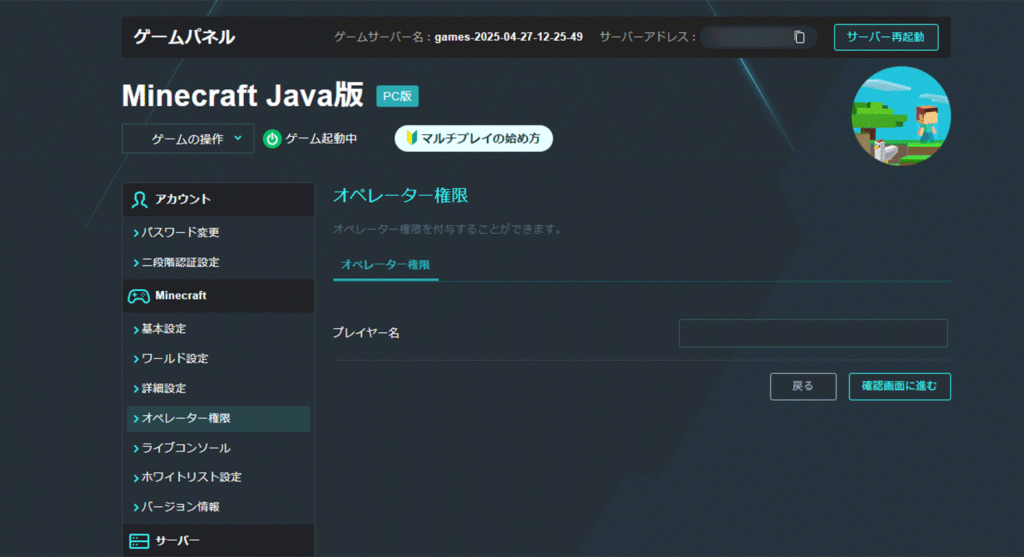Viewport: 1024px width, 557px height.
Task: Click the blurred server address field
Action: click(x=758, y=37)
